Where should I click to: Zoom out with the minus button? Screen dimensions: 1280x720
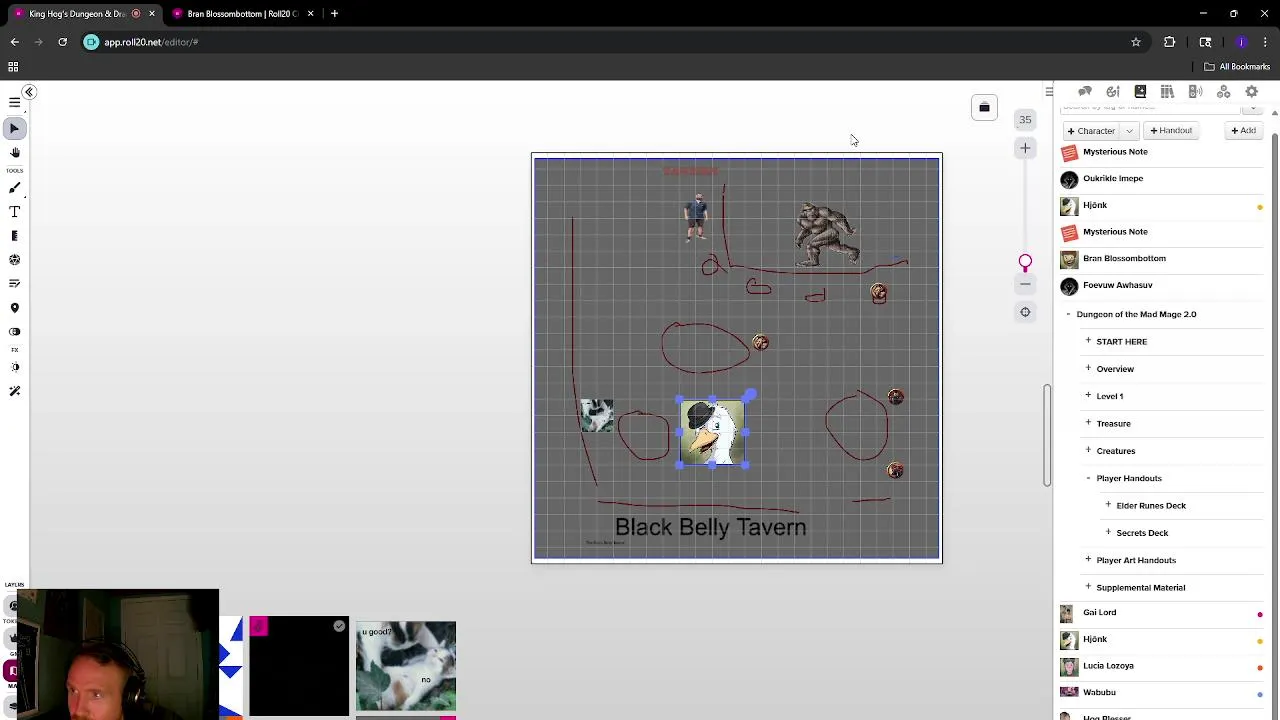(1025, 285)
